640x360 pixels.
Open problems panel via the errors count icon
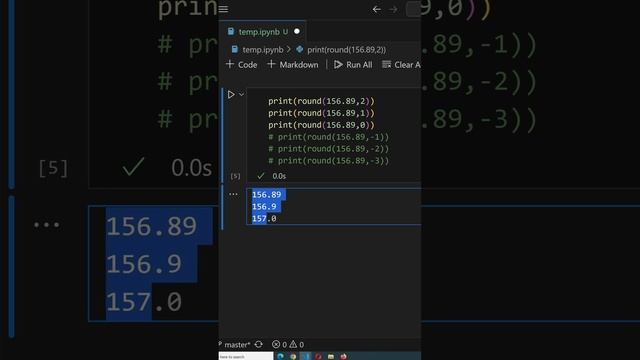[280, 344]
